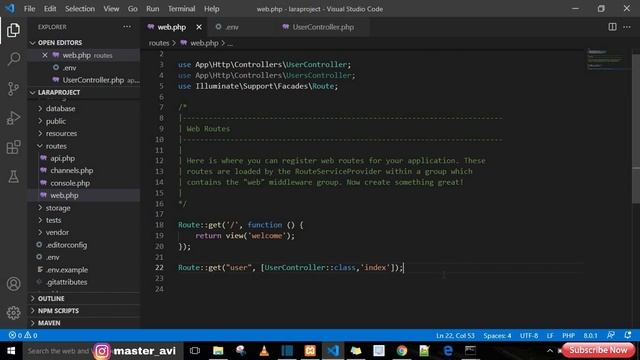Click the Visual Studio Code taskbar icon
Viewport: 640px width, 360px height.
coord(333,351)
